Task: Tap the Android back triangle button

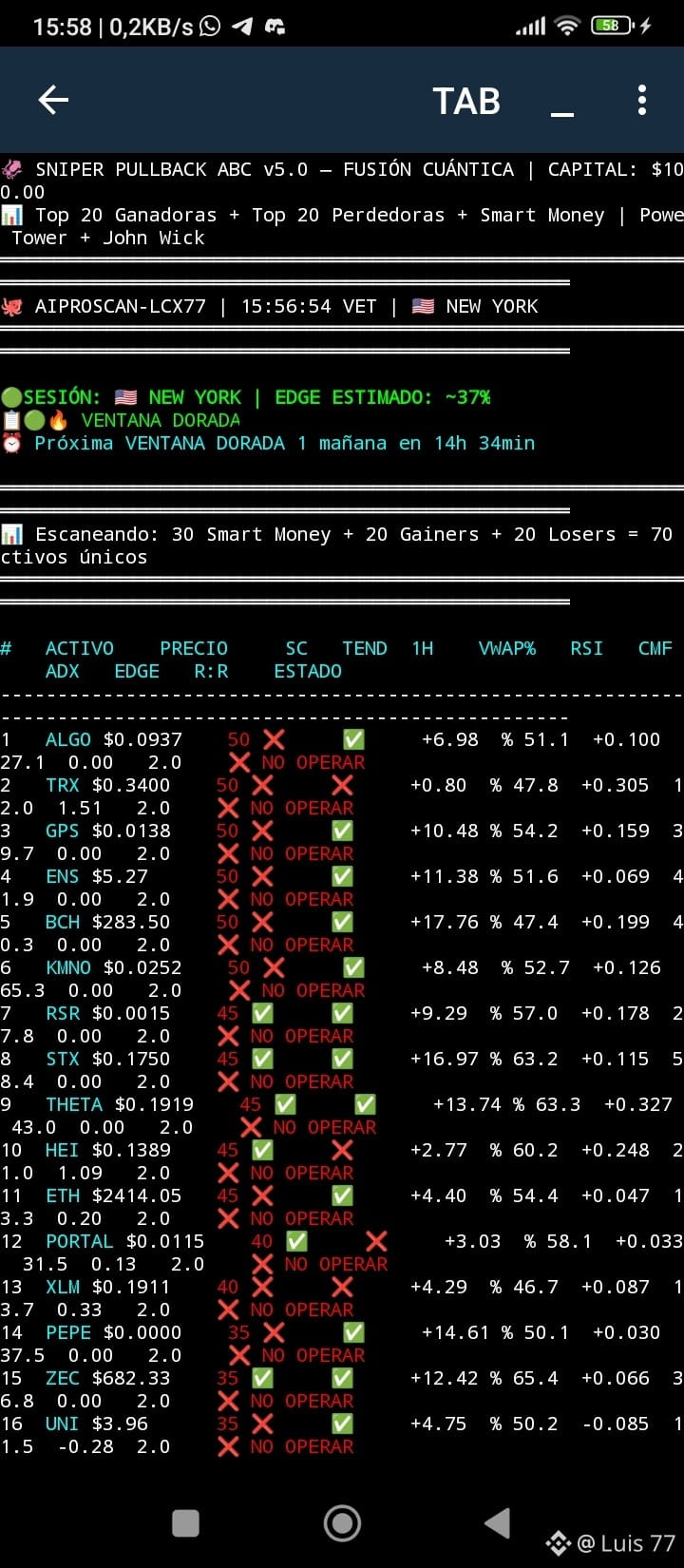Action: coord(498,1523)
